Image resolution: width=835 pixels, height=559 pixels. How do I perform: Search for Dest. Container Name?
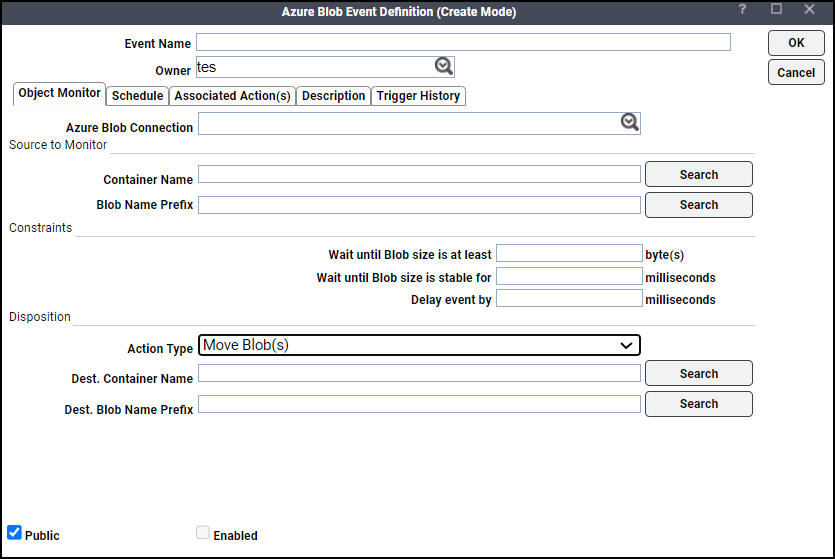tap(699, 374)
